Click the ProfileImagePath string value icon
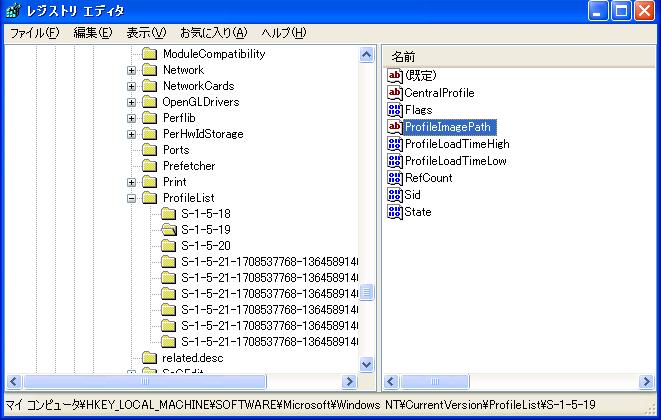 point(395,127)
